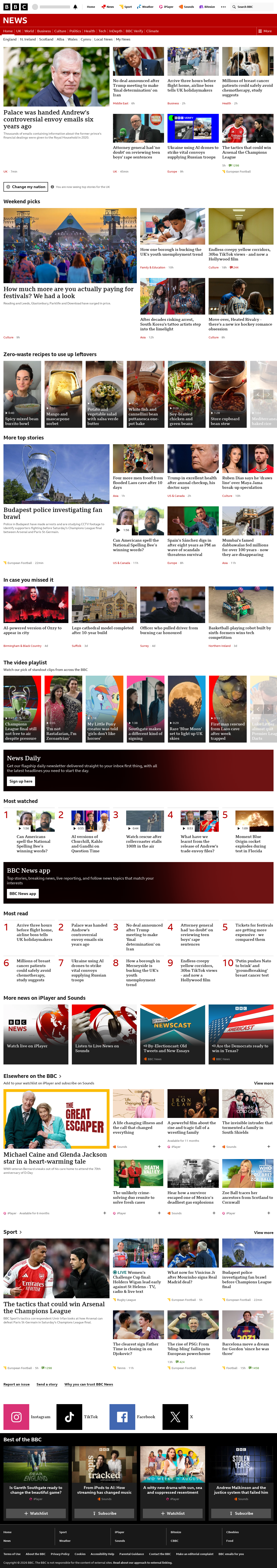The width and height of the screenshot is (277, 1568).
Task: Add 'The invisible intruder' using plus icon
Action: [x=269, y=1147]
